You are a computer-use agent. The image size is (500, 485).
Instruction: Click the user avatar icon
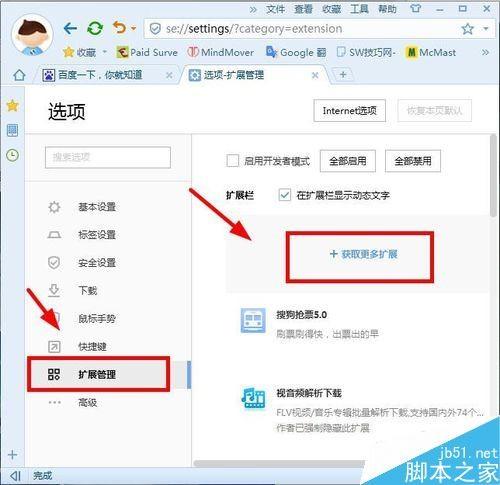32,35
